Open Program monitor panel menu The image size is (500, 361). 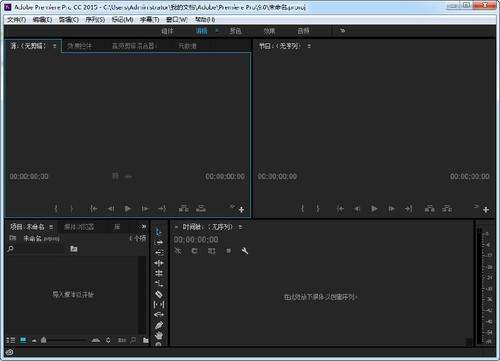(309, 46)
